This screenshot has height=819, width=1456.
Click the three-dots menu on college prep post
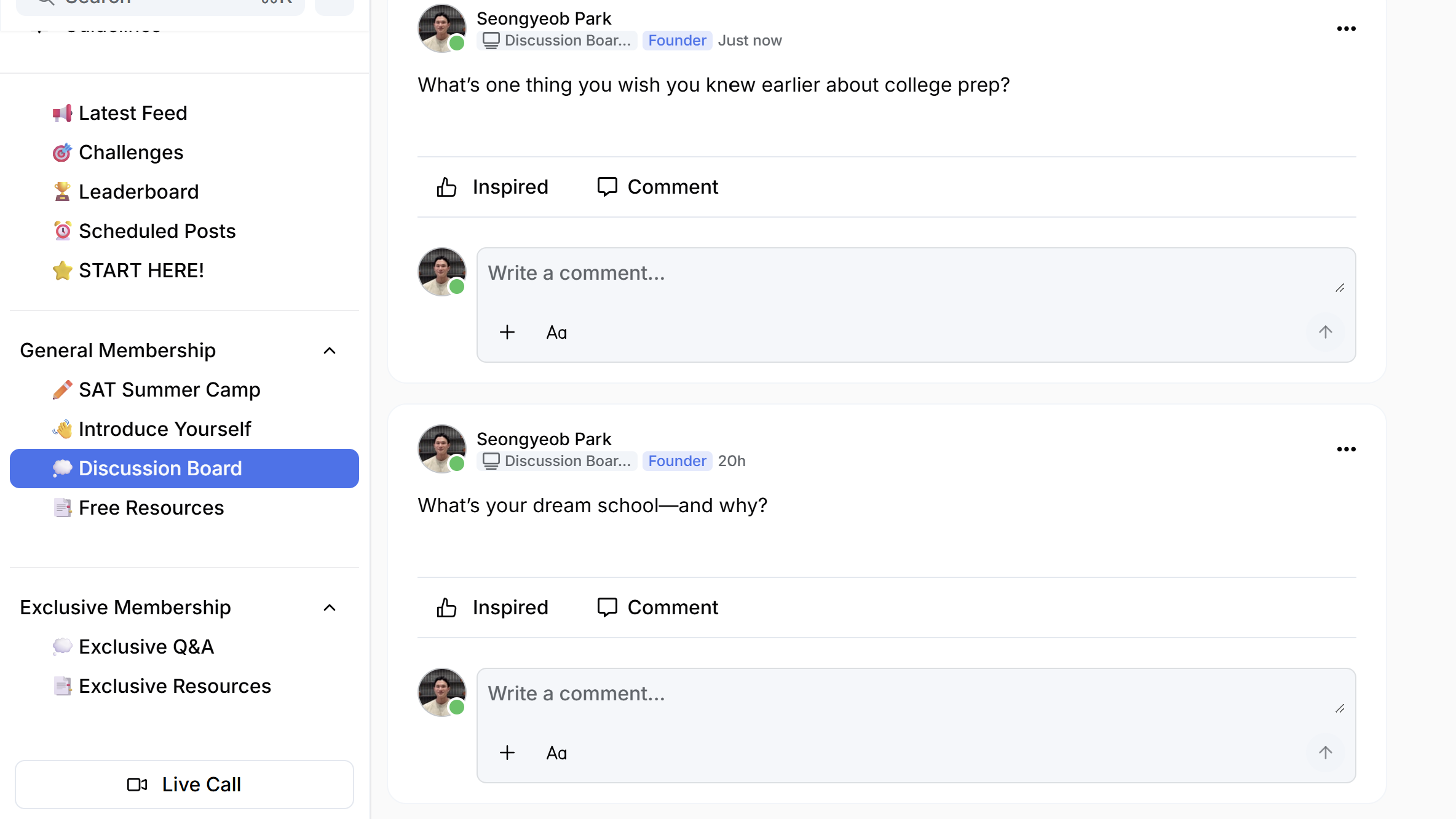coord(1346,29)
